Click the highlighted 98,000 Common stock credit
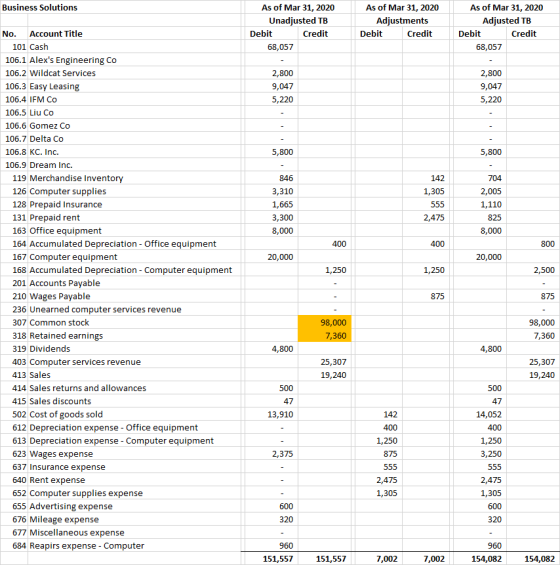 (x=324, y=322)
